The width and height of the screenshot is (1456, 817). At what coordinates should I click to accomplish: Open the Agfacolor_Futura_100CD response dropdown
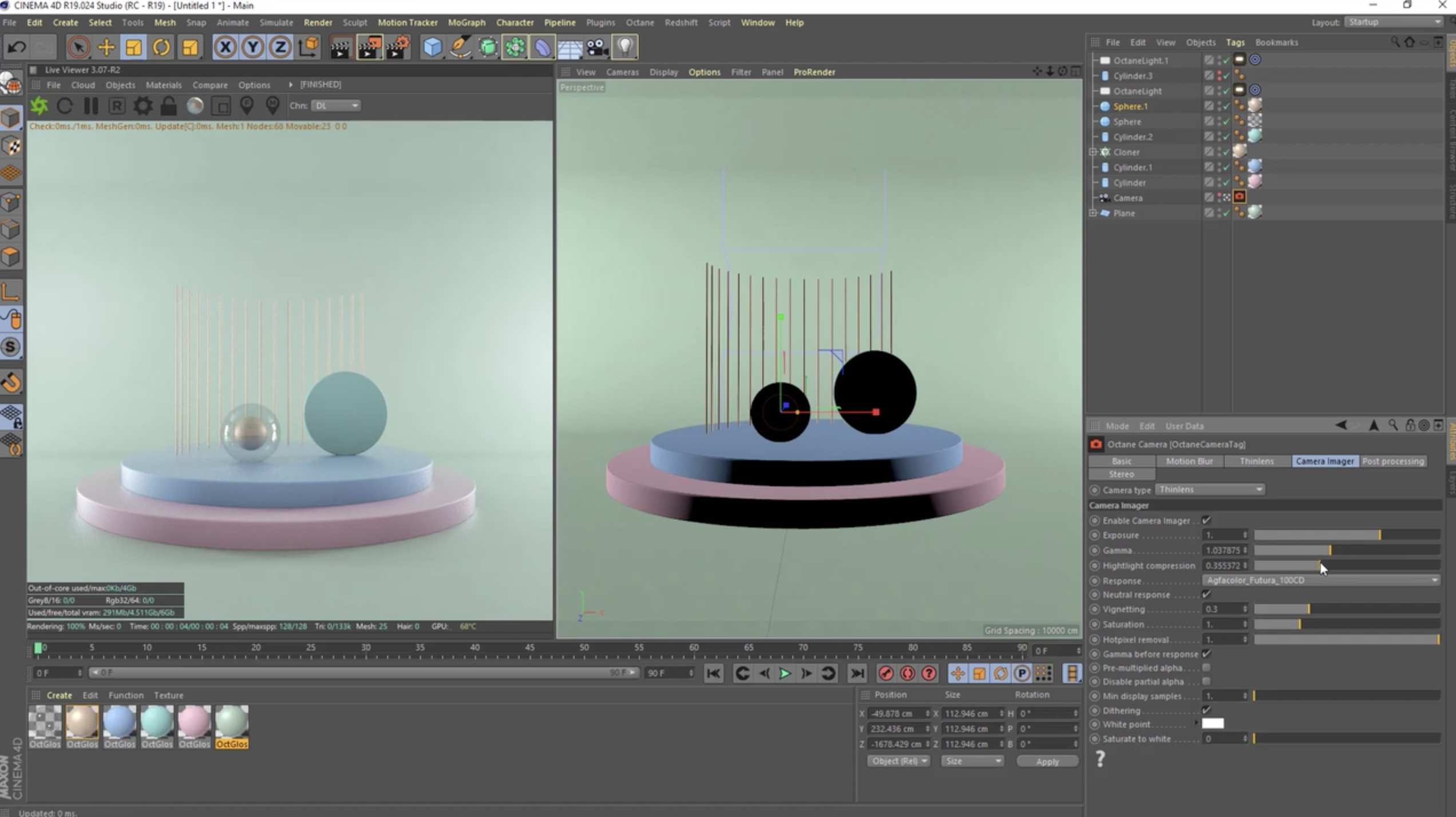coord(1321,580)
